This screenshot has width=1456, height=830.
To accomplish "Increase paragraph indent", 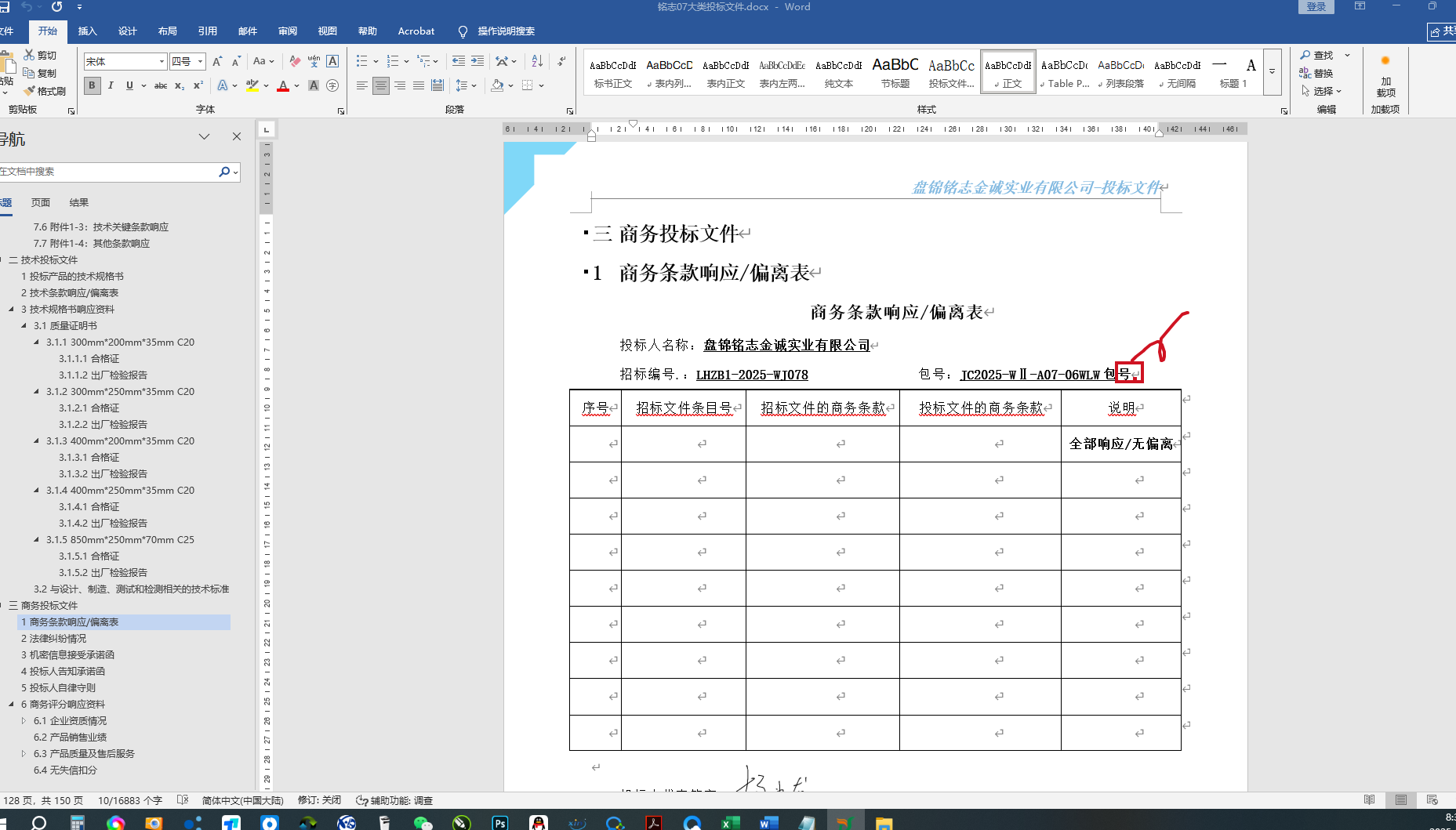I will point(477,61).
